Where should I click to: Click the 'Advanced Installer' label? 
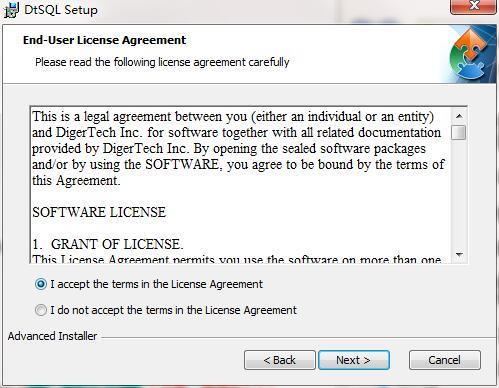click(x=52, y=336)
